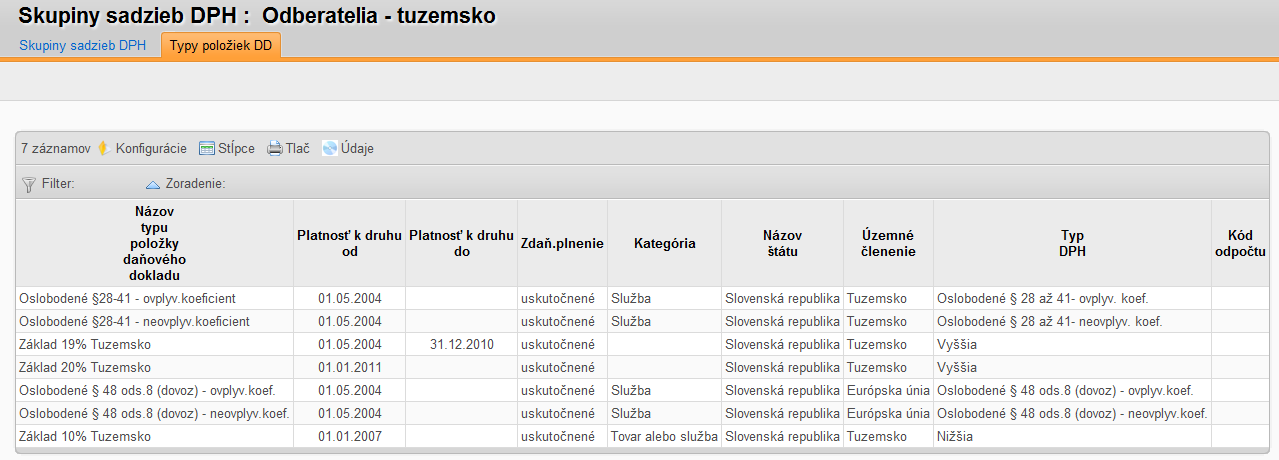Click the Filter funnel icon
The width and height of the screenshot is (1279, 460).
pos(29,184)
